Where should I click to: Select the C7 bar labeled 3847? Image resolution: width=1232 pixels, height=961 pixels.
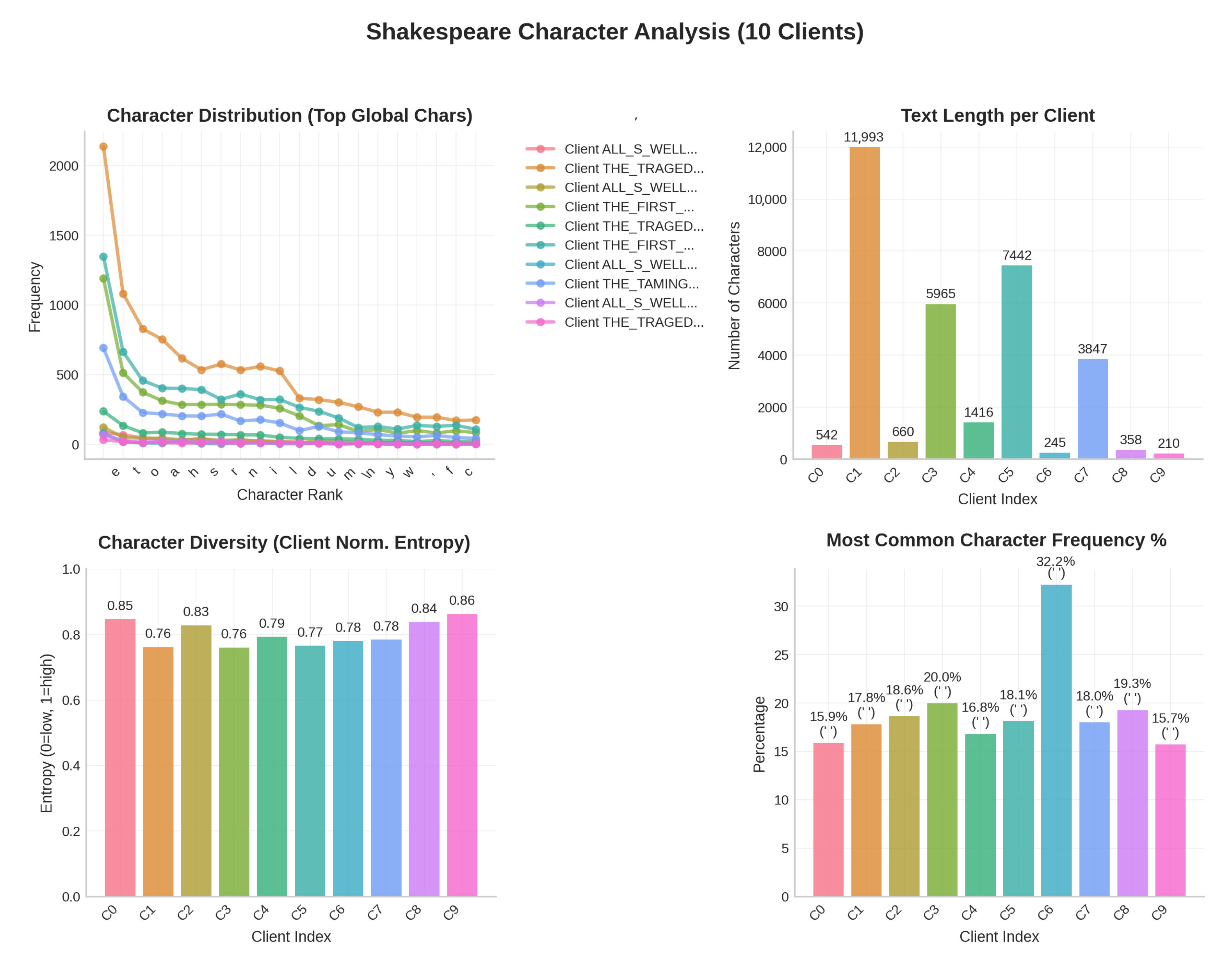1092,408
